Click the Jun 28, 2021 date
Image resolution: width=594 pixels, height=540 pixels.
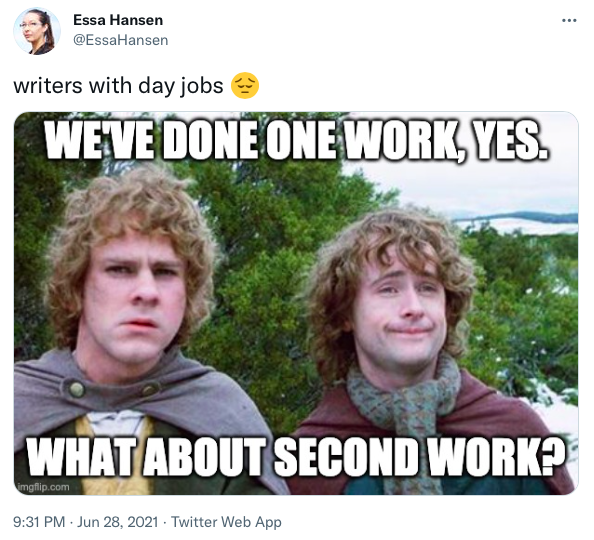click(117, 522)
